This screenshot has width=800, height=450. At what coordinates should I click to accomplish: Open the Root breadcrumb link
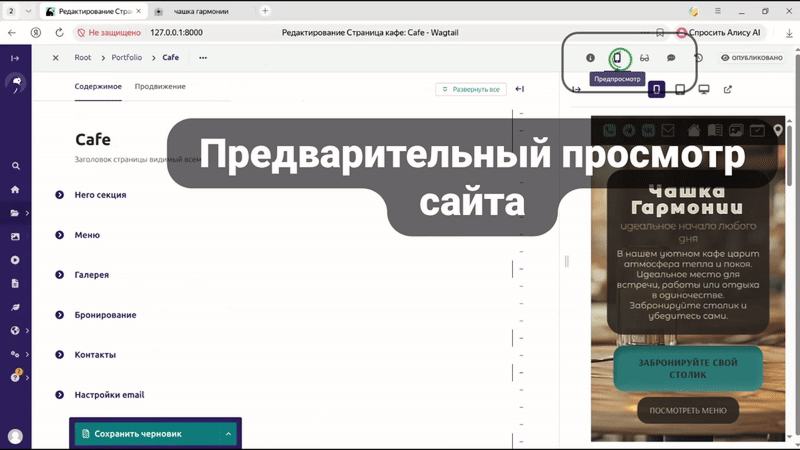point(83,58)
